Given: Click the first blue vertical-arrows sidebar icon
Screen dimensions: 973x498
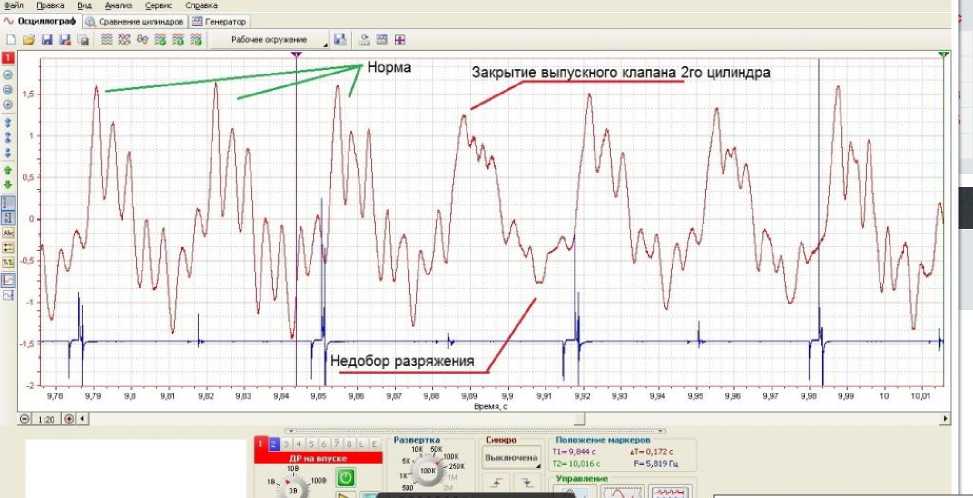Looking at the screenshot, I should 8,123.
